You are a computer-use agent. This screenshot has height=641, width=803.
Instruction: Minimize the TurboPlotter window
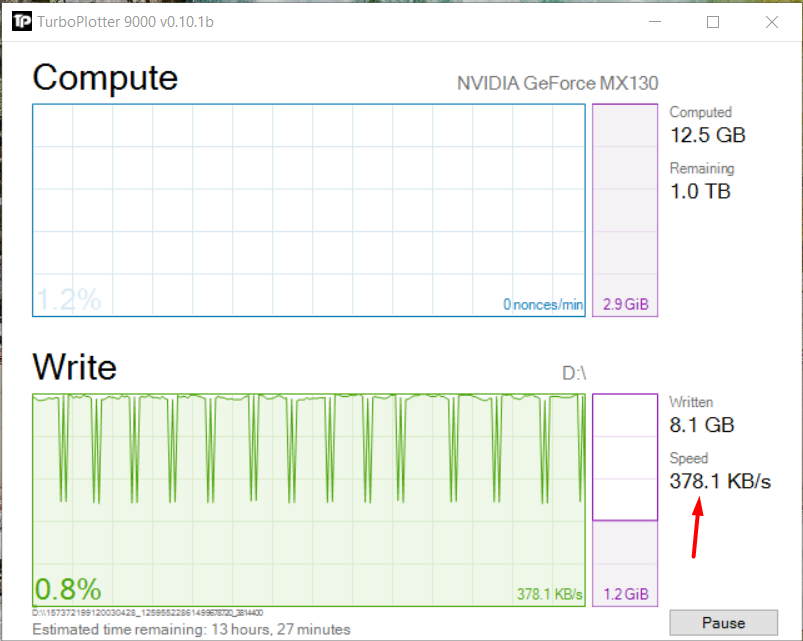pos(655,22)
